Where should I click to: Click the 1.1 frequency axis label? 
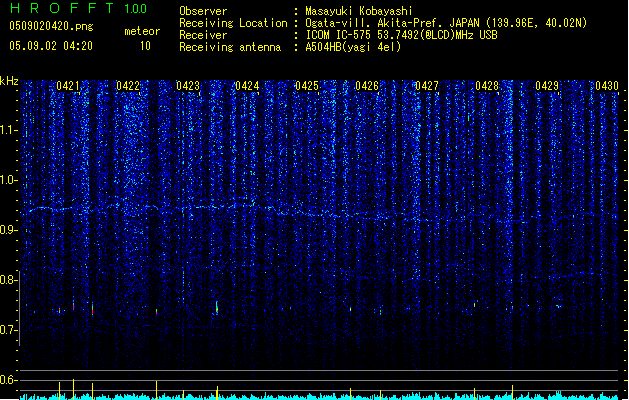9,130
